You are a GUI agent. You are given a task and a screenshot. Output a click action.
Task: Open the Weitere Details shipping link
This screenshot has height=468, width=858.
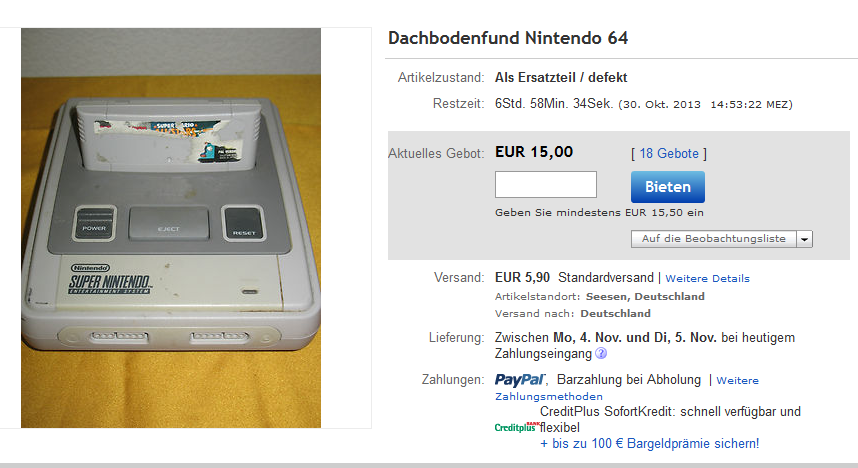(708, 279)
